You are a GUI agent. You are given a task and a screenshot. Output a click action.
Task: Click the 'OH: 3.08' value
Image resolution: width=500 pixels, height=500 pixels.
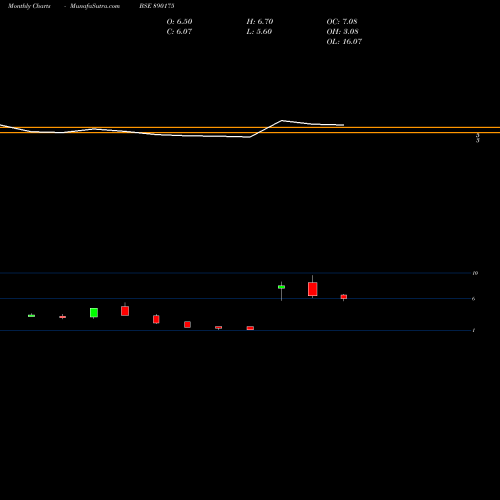[x=342, y=31]
